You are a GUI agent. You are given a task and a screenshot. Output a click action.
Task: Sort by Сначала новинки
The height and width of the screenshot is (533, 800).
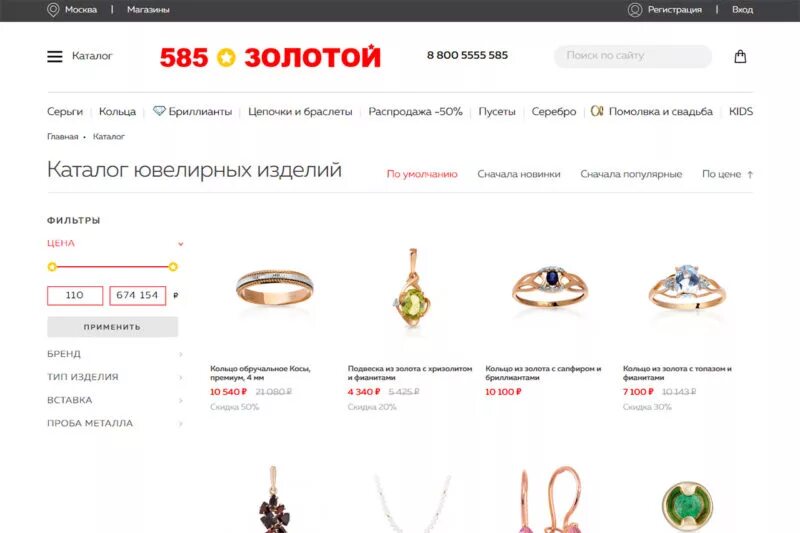point(518,174)
